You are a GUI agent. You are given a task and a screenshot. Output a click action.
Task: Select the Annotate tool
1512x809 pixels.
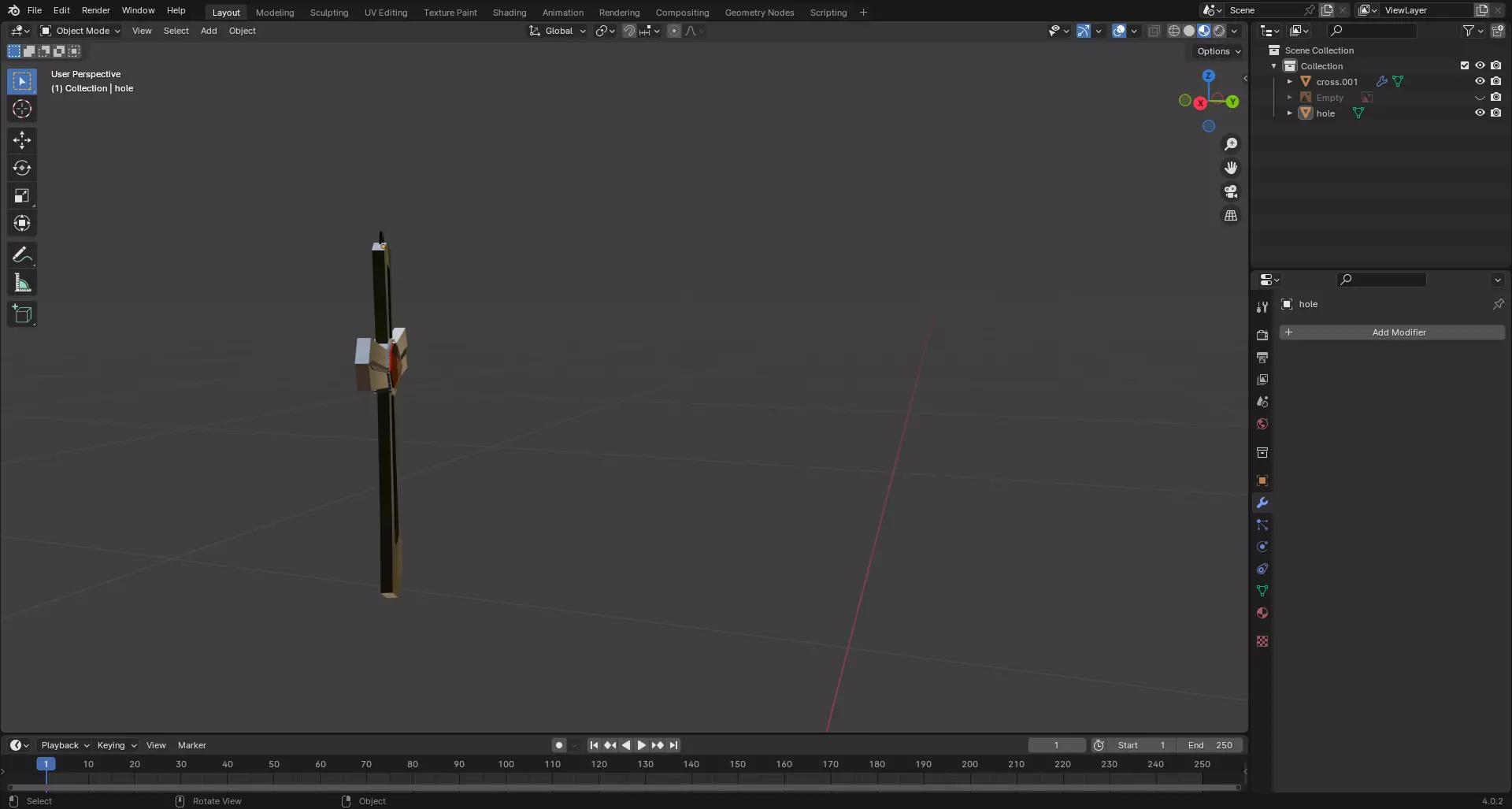tap(22, 255)
